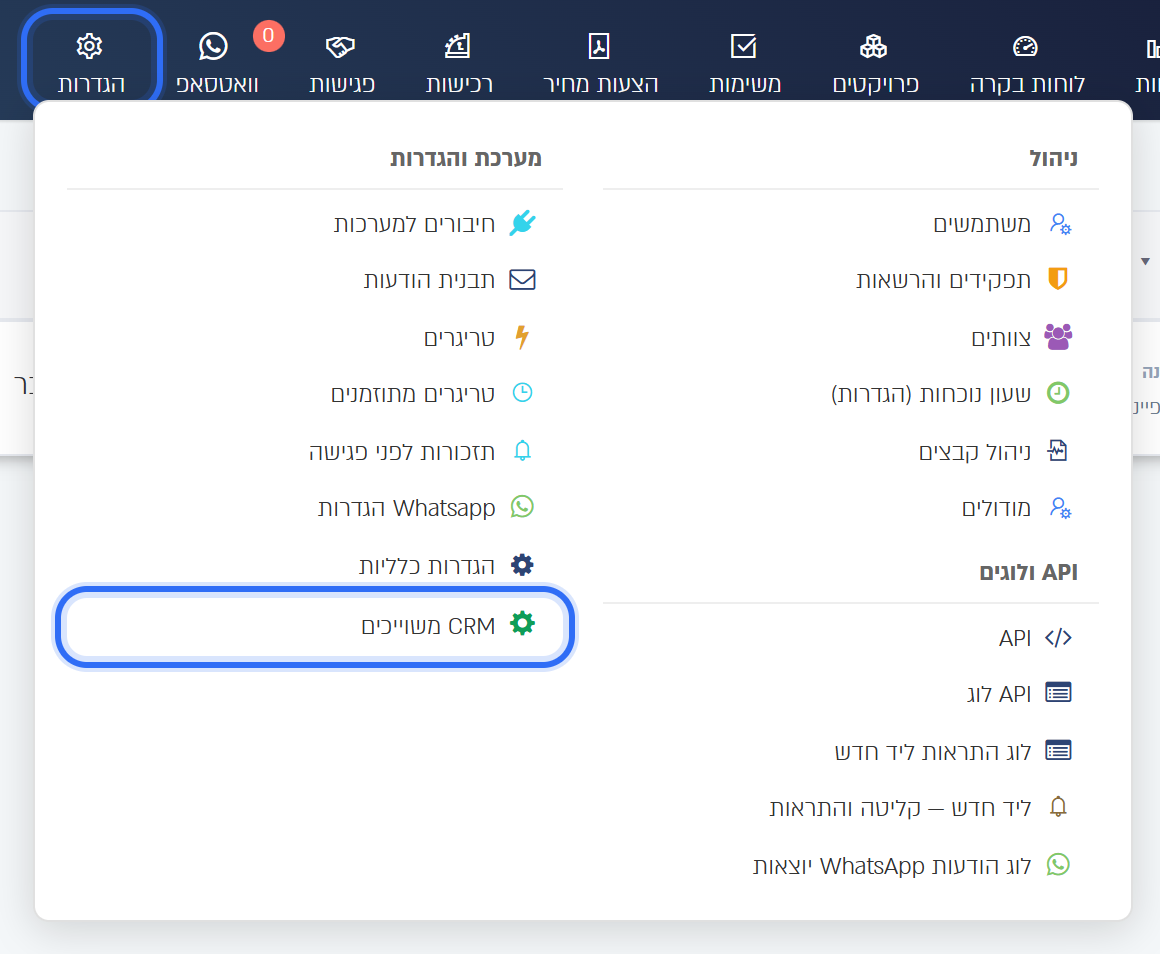This screenshot has height=954, width=1160.
Task: Click the clock icon beside טריגרים מתוזמנים
Action: 522,393
